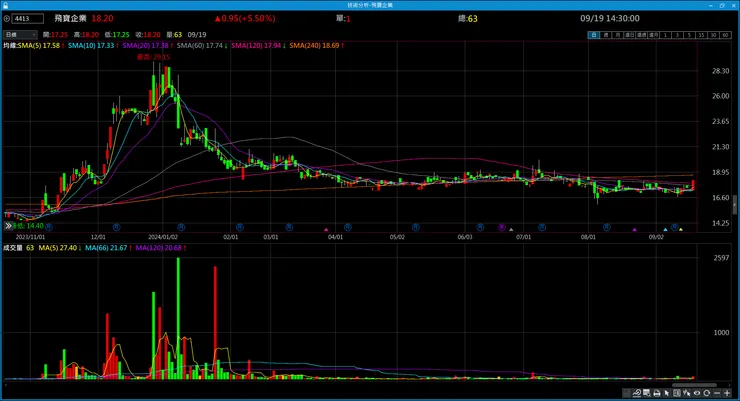
Task: Click the stock name 飛寶企業
Action: click(x=70, y=18)
